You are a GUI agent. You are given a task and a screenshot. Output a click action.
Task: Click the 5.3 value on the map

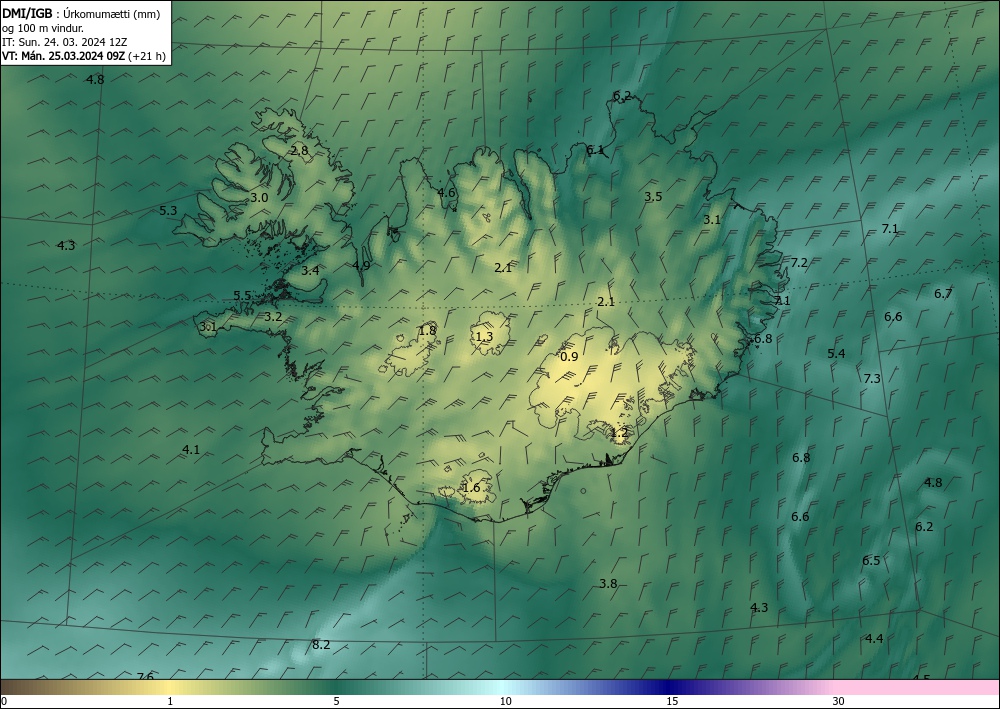pyautogui.click(x=168, y=210)
